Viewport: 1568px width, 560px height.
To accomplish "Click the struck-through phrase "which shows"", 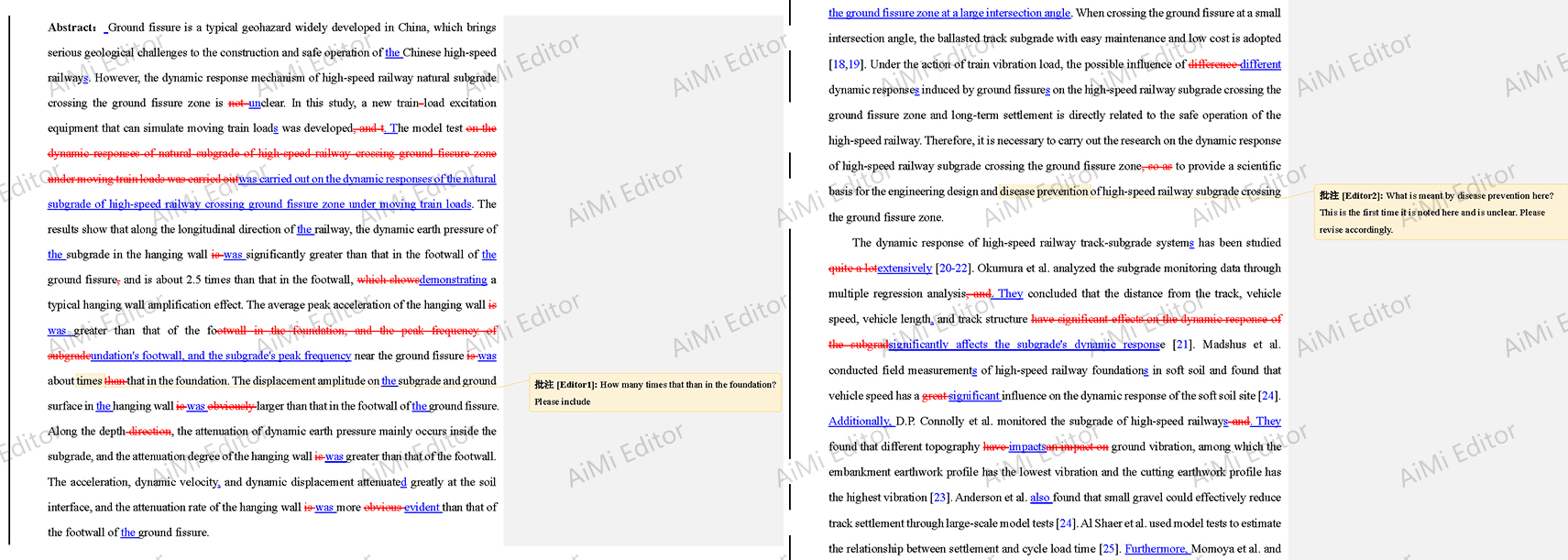I will click(388, 280).
